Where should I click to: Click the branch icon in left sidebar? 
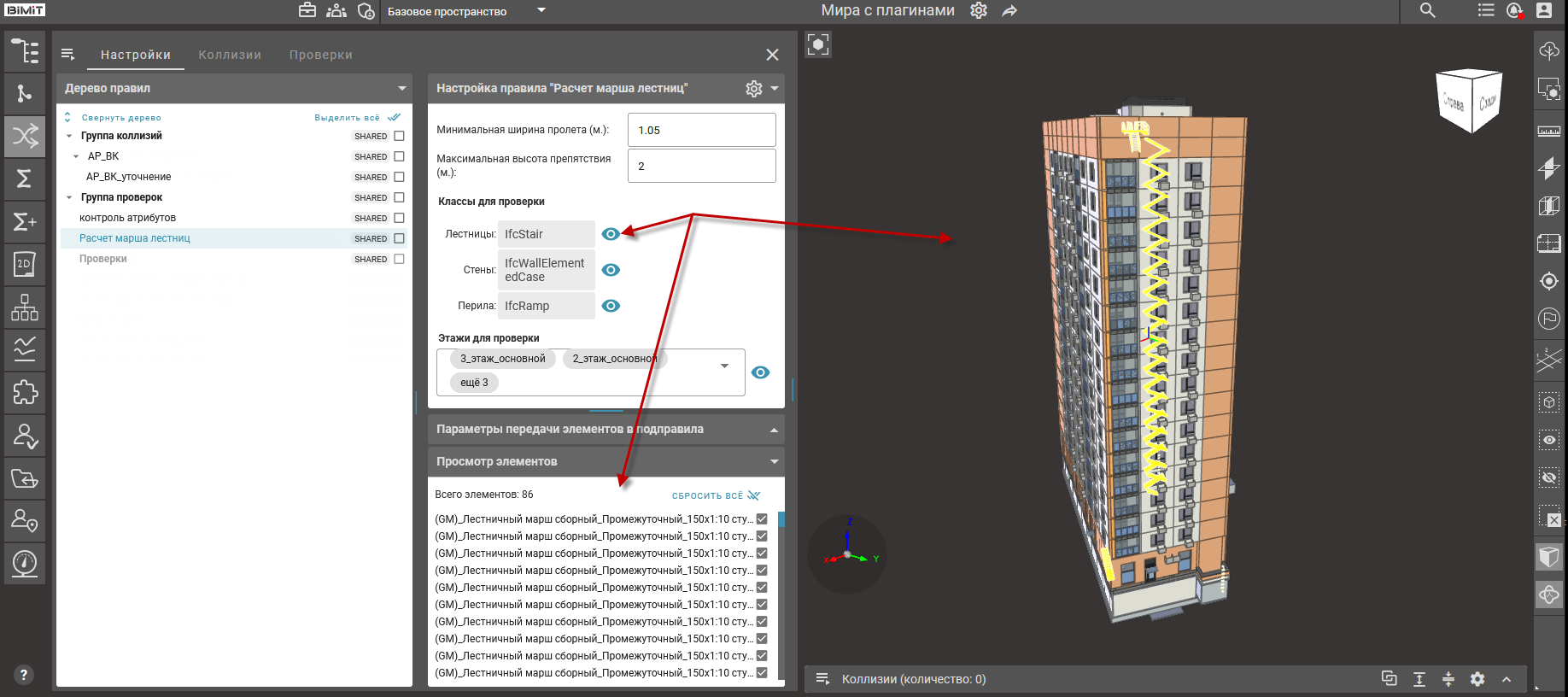point(25,94)
